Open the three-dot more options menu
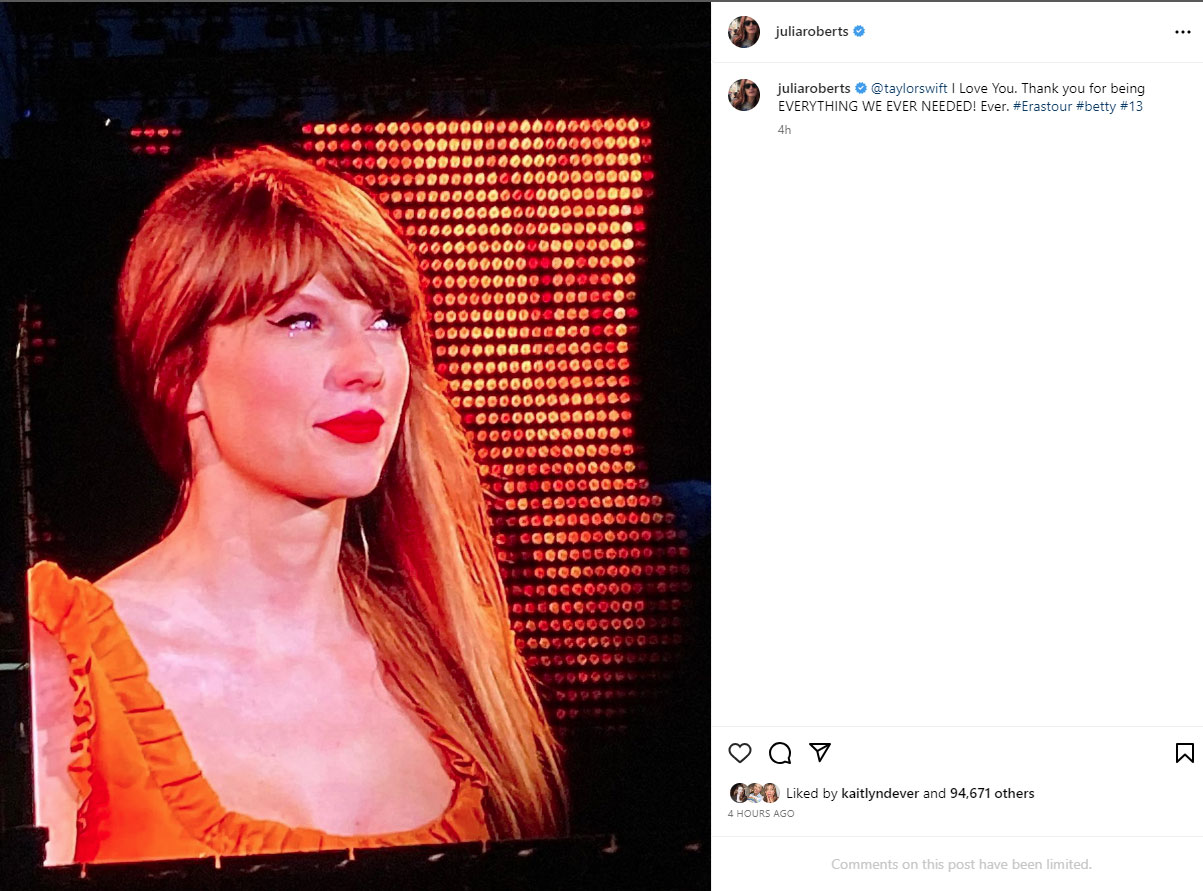Image resolution: width=1203 pixels, height=891 pixels. point(1183,32)
